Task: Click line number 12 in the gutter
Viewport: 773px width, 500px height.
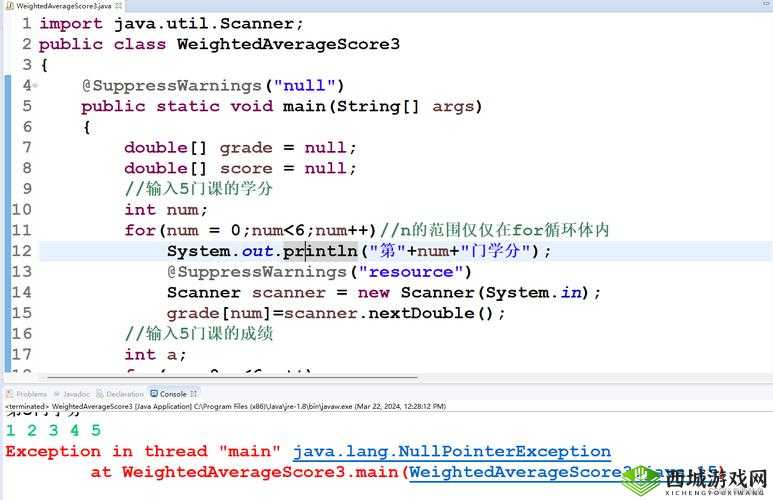Action: click(x=22, y=251)
